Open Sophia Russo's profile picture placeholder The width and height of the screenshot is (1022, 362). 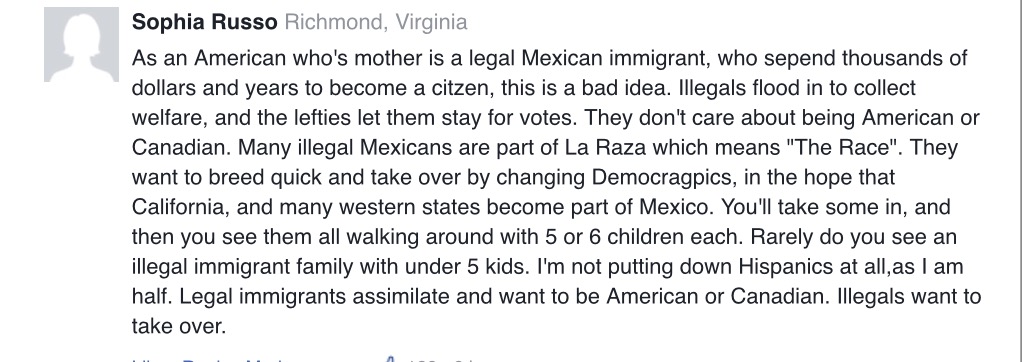pos(81,44)
